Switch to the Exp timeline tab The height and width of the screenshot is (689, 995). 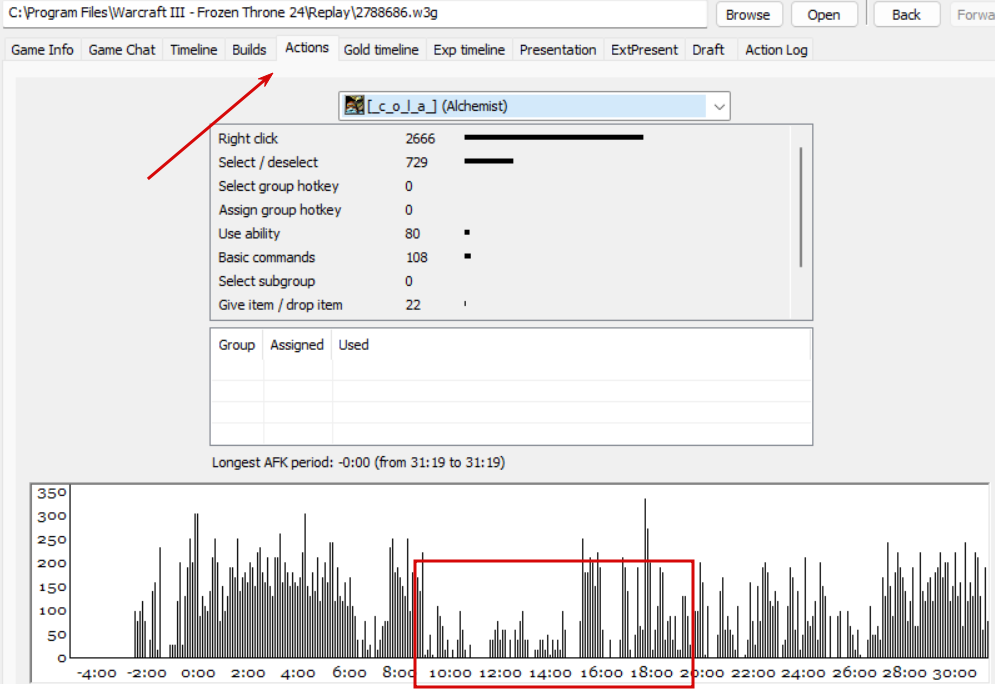tap(469, 49)
